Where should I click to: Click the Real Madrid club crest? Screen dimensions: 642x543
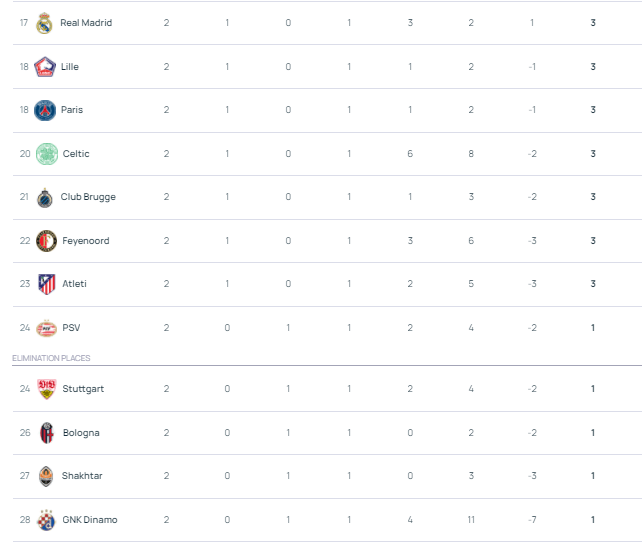click(44, 23)
